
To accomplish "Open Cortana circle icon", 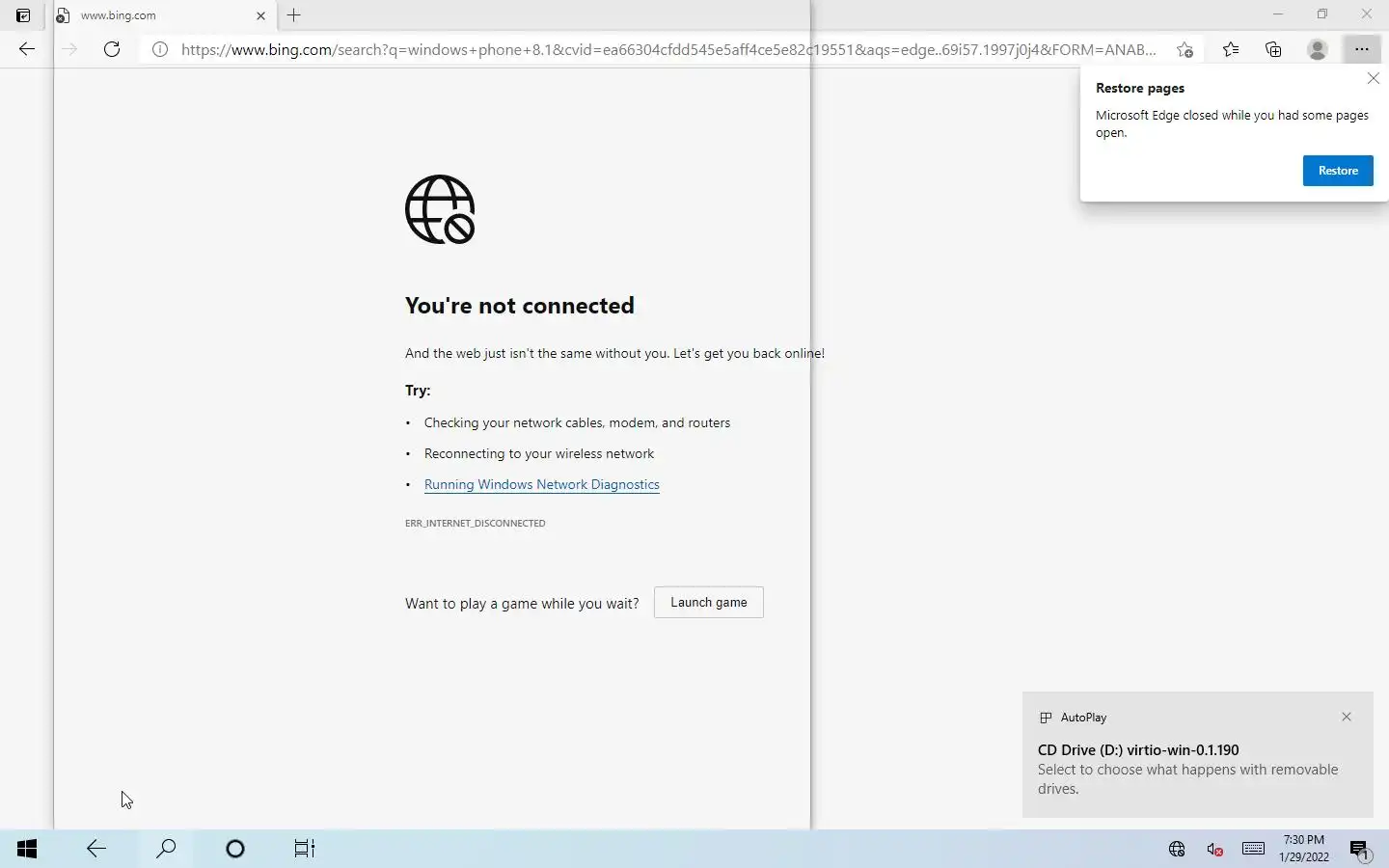I will click(x=235, y=849).
